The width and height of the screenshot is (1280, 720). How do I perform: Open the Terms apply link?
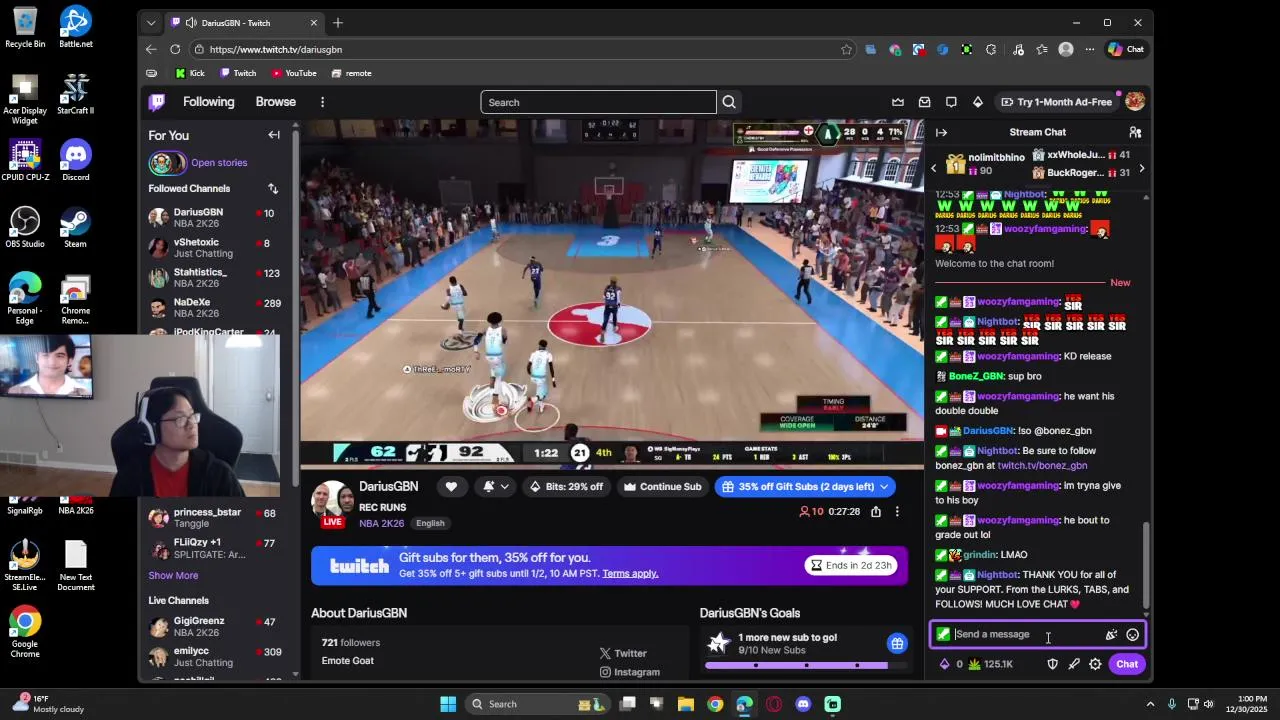click(630, 573)
